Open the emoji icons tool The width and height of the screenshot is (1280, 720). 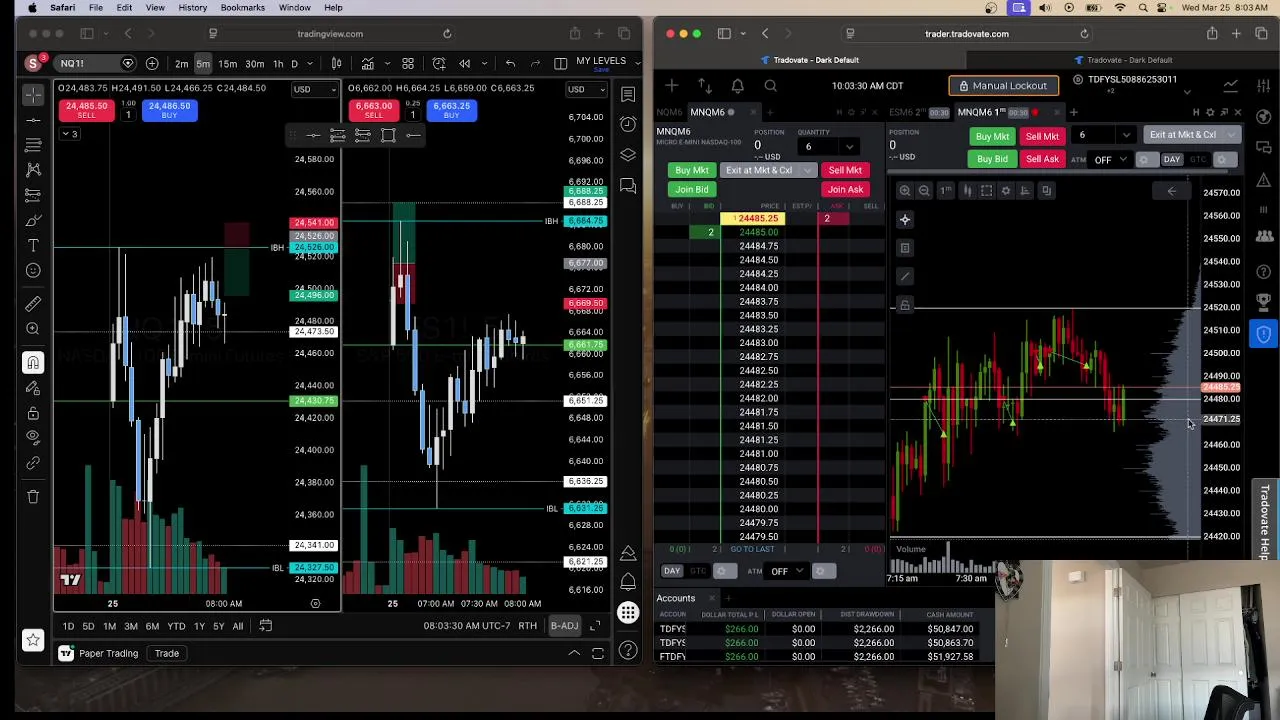tap(33, 270)
